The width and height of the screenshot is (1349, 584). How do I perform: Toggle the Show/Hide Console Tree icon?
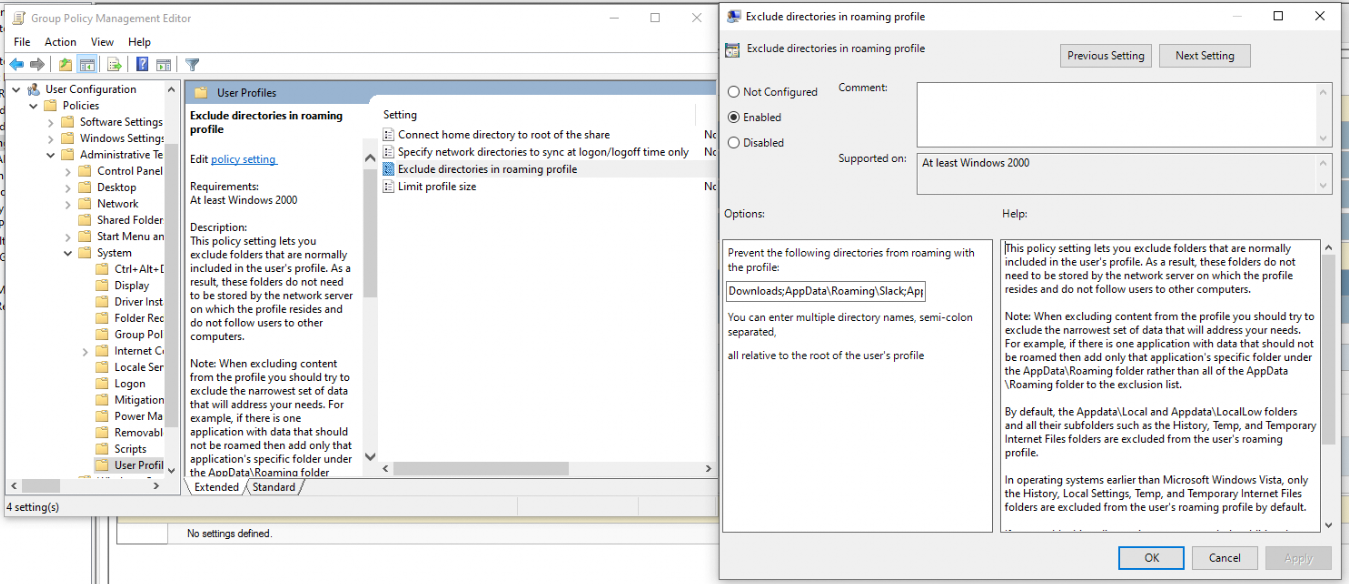87,63
